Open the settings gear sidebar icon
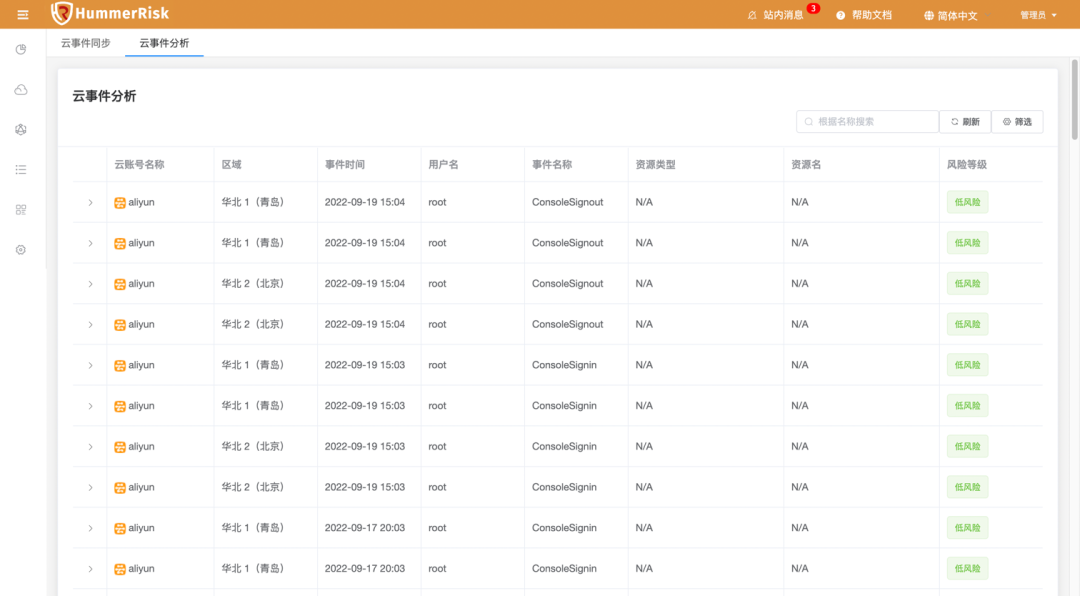Image resolution: width=1080 pixels, height=596 pixels. (21, 249)
